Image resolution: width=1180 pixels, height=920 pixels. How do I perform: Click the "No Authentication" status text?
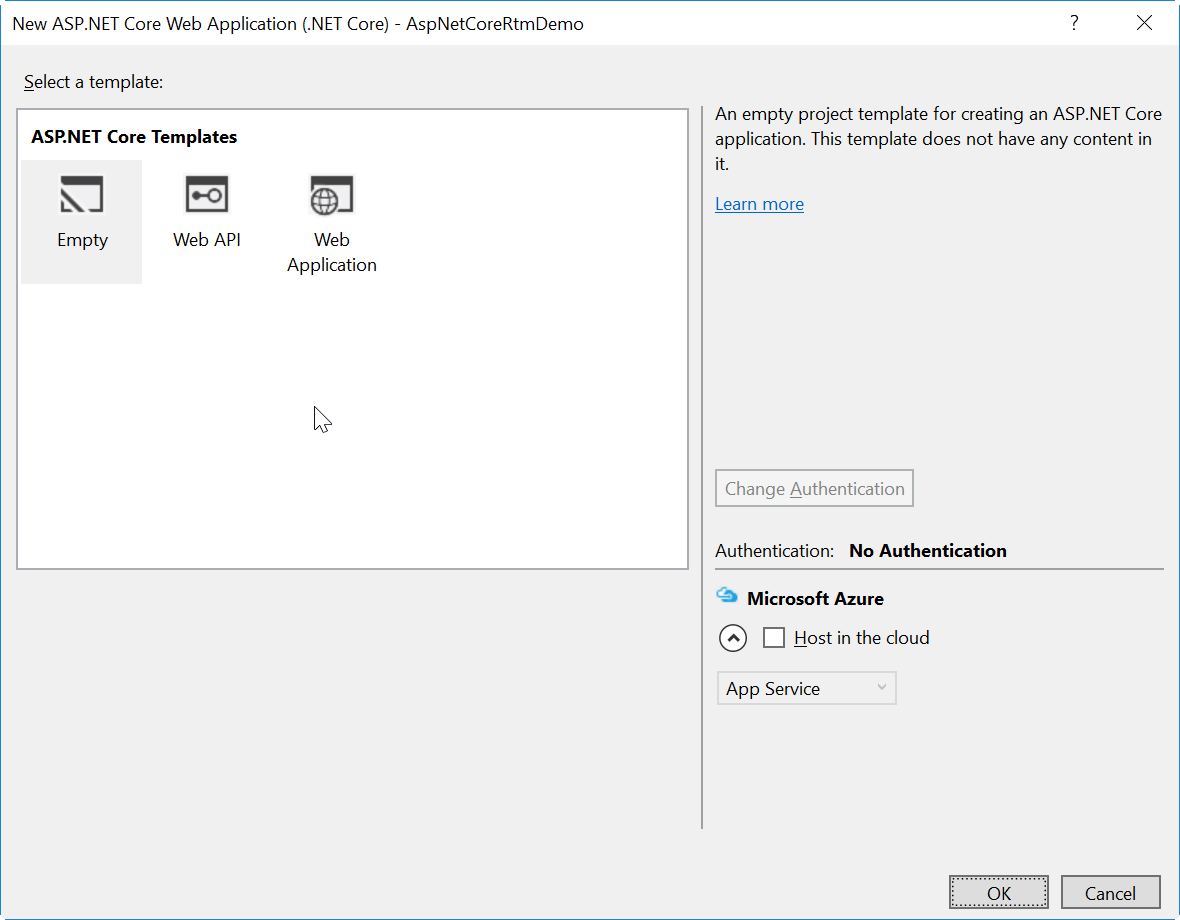coord(927,551)
